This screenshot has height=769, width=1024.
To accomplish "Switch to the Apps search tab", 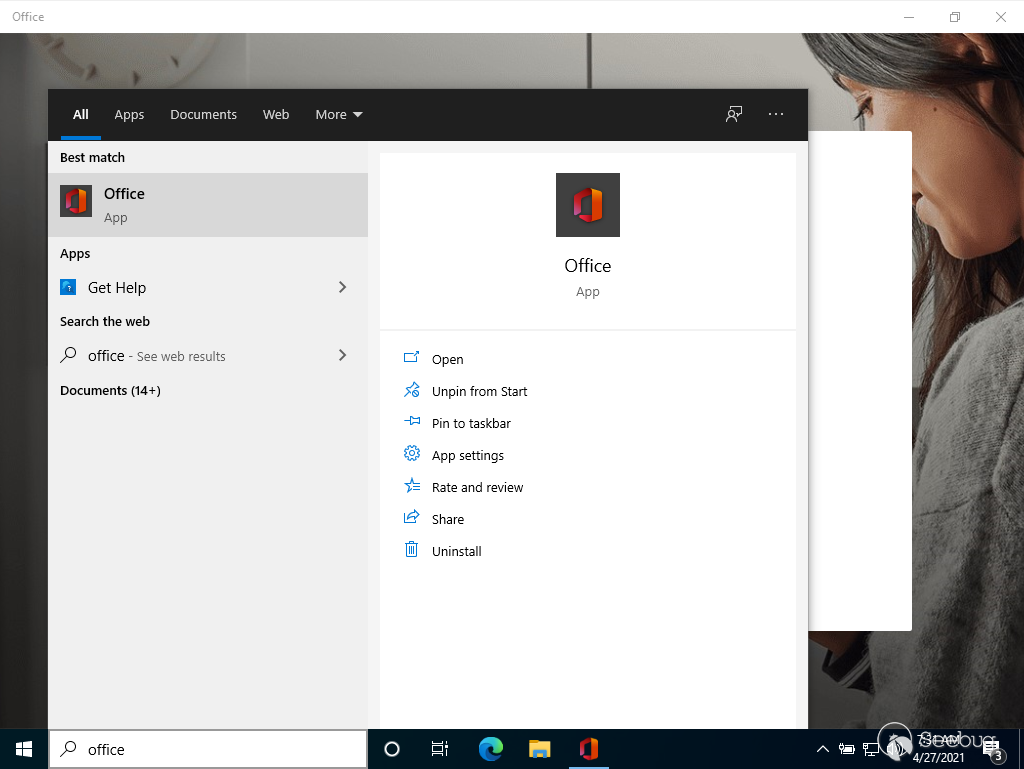I will 129,115.
